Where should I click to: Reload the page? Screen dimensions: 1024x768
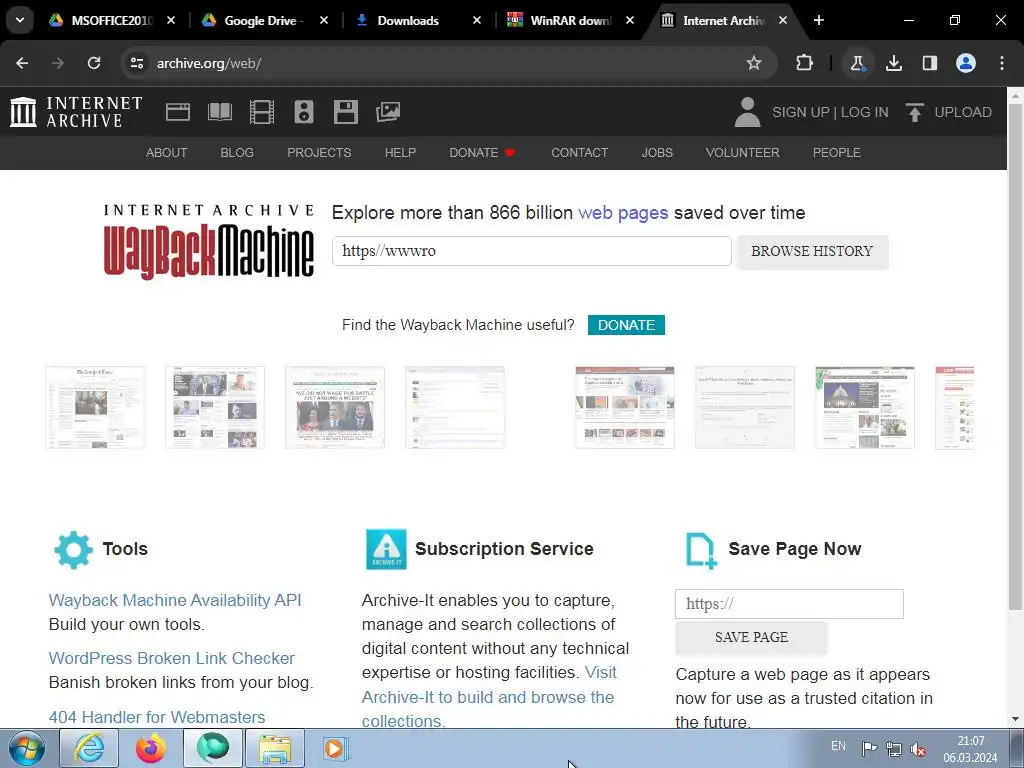(x=94, y=63)
